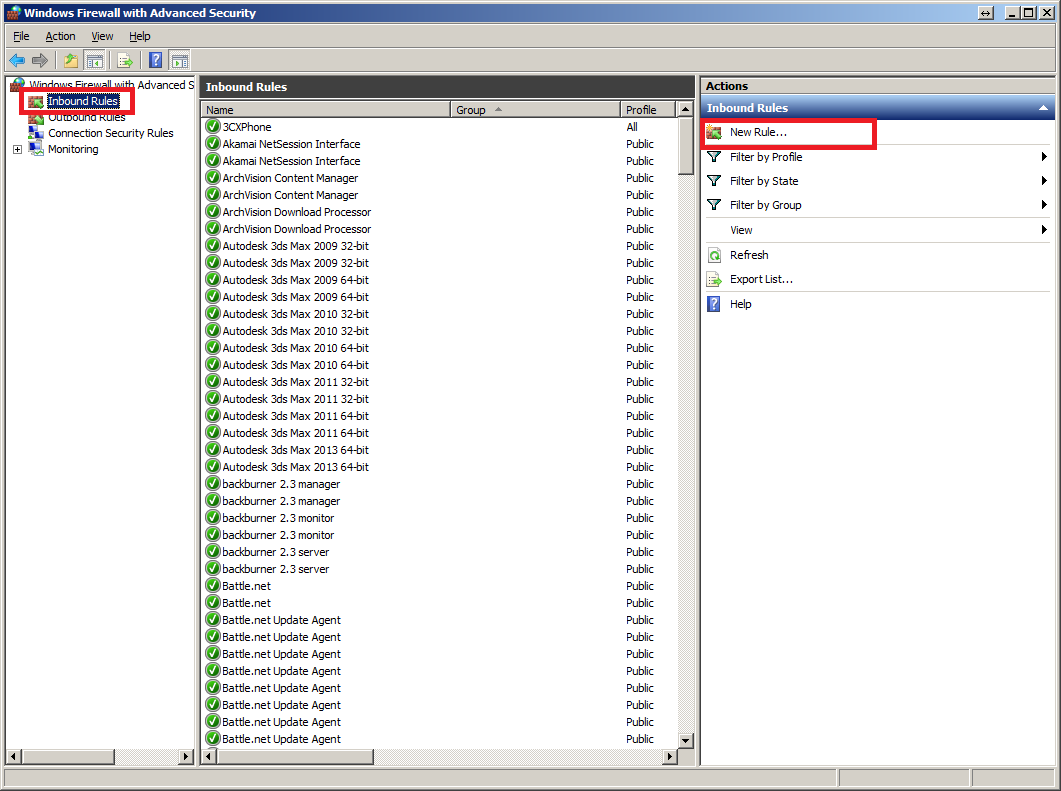
Task: Click Help in the Actions pane
Action: 740,304
